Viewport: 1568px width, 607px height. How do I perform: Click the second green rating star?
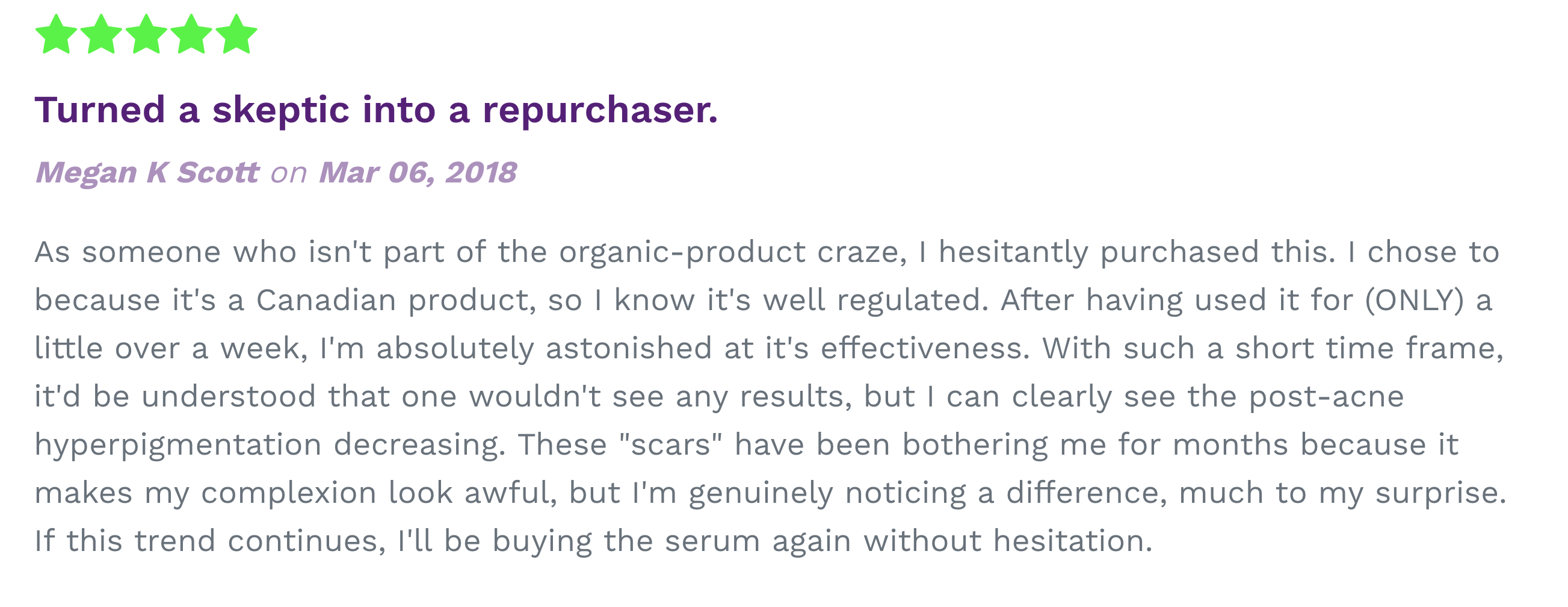101,35
